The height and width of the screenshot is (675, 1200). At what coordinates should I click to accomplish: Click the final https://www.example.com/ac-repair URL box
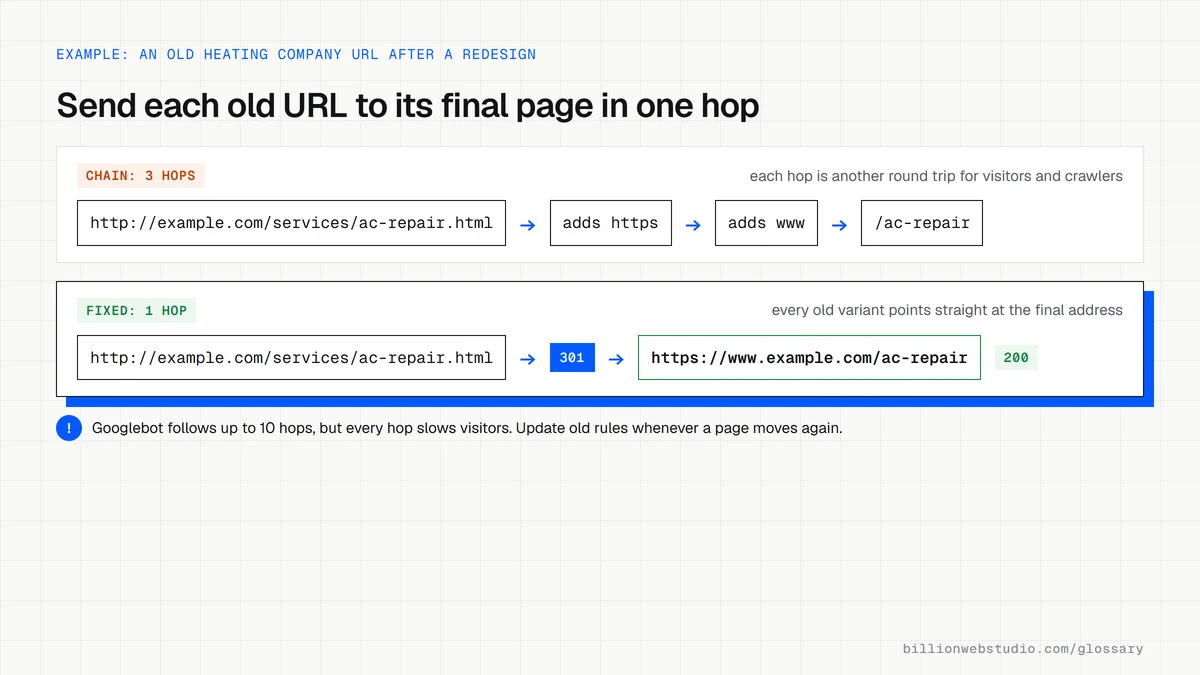point(809,358)
